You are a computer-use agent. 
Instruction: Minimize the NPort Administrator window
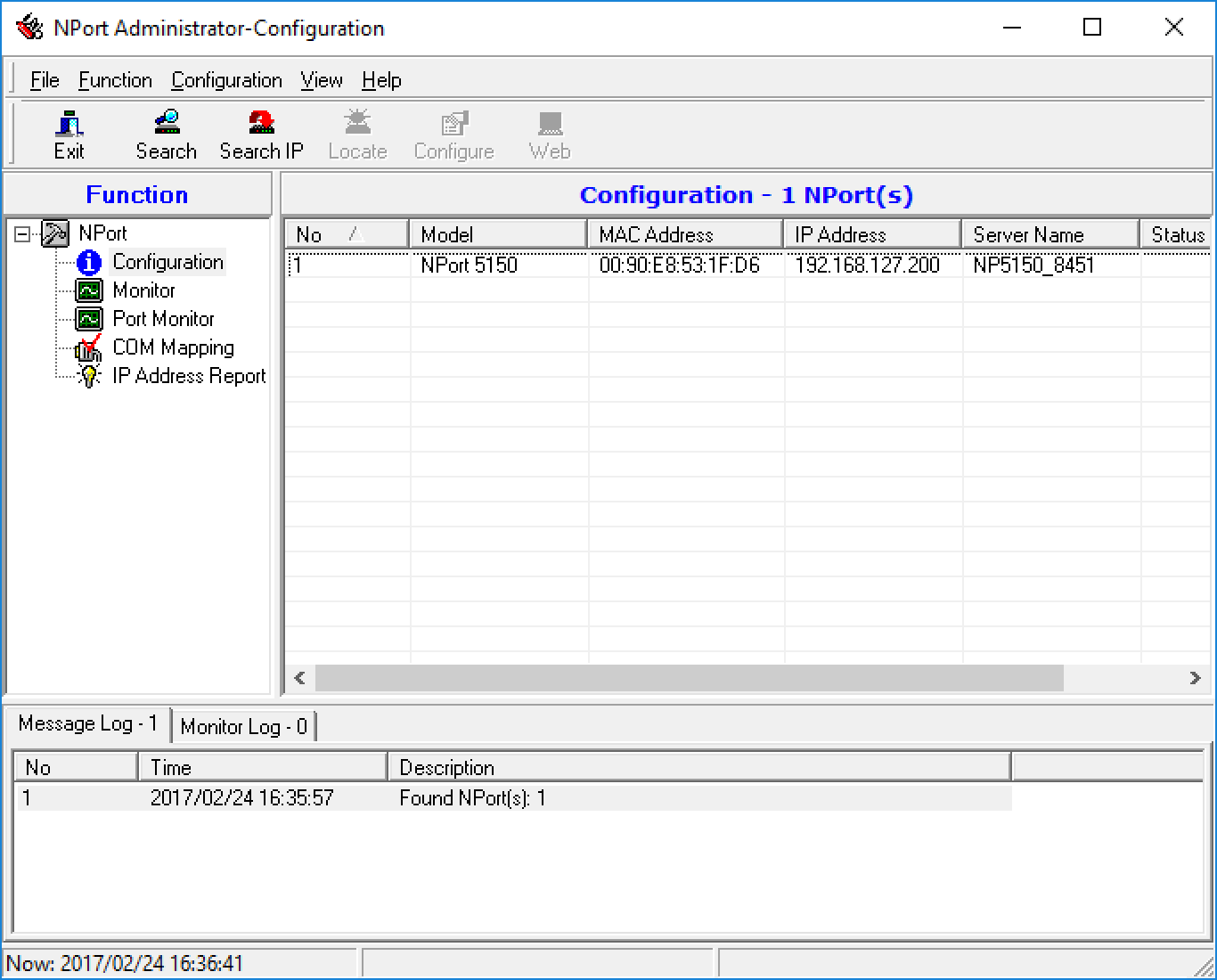[1011, 28]
